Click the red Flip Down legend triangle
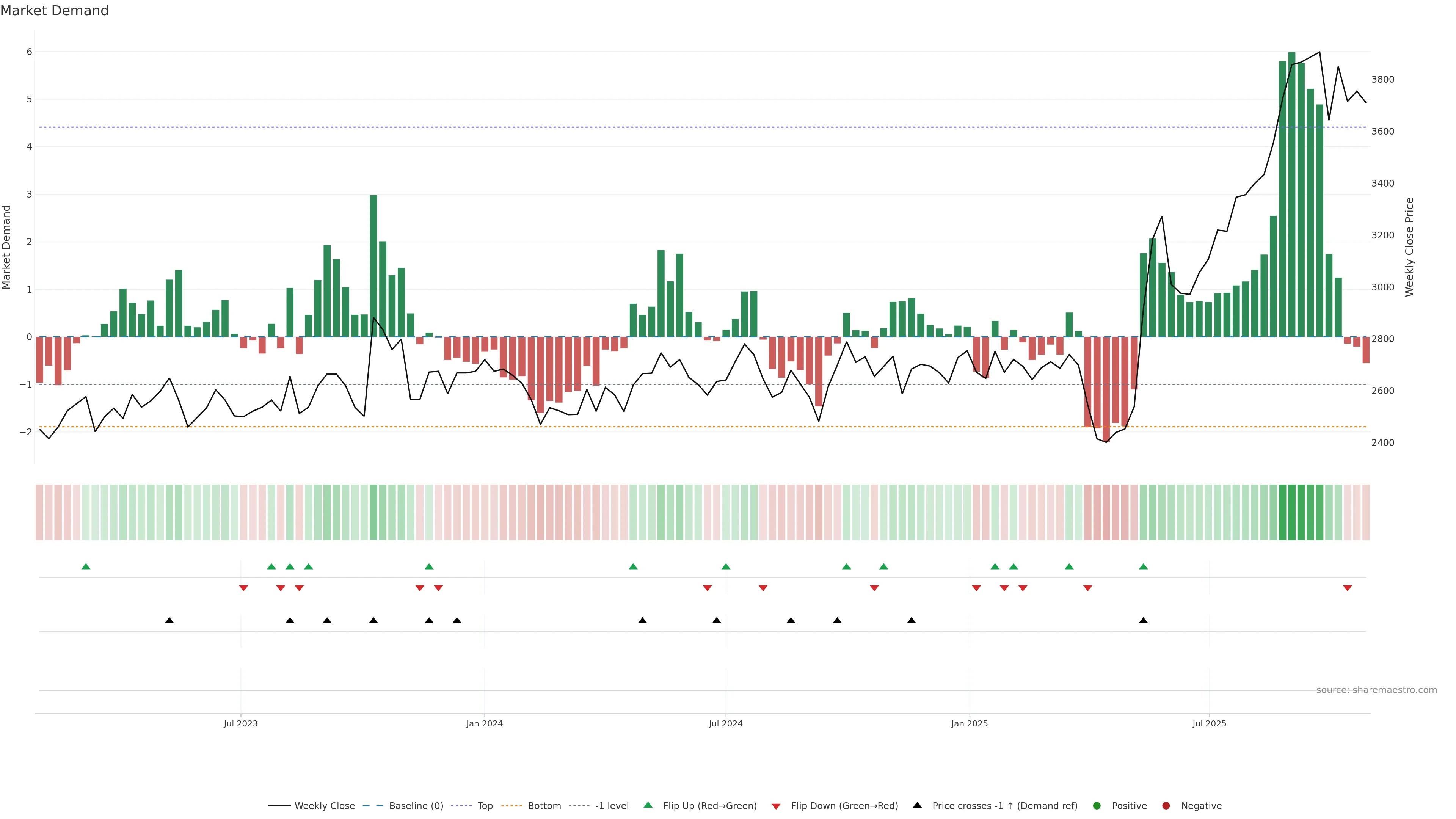The image size is (1456, 819). pyautogui.click(x=776, y=806)
